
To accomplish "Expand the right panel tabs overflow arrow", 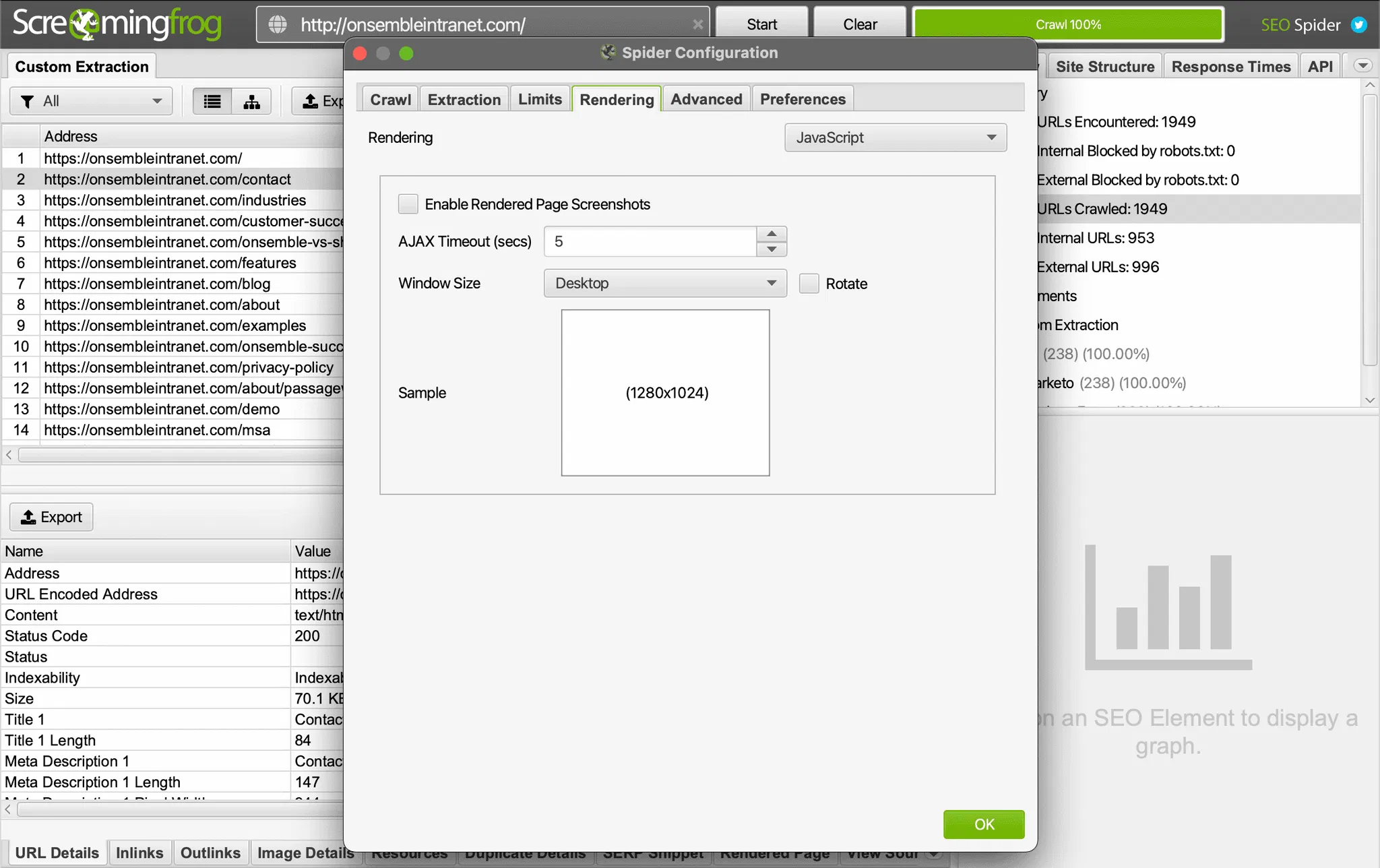I will click(x=1362, y=66).
